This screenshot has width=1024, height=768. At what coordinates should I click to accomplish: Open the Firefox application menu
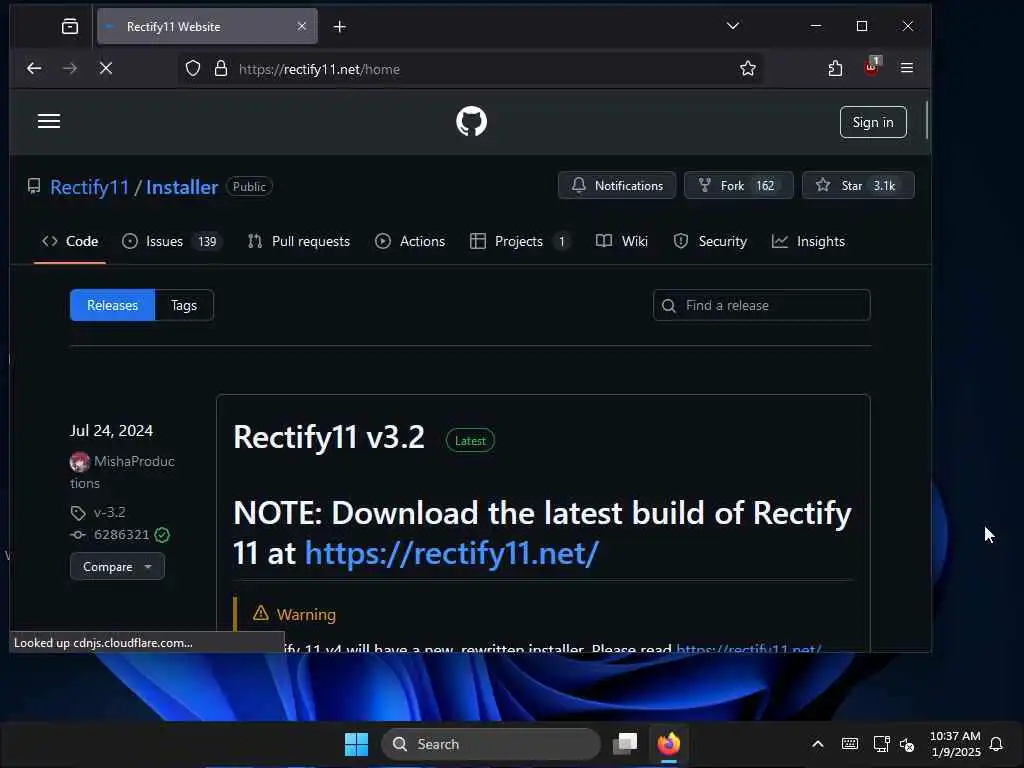click(x=907, y=68)
